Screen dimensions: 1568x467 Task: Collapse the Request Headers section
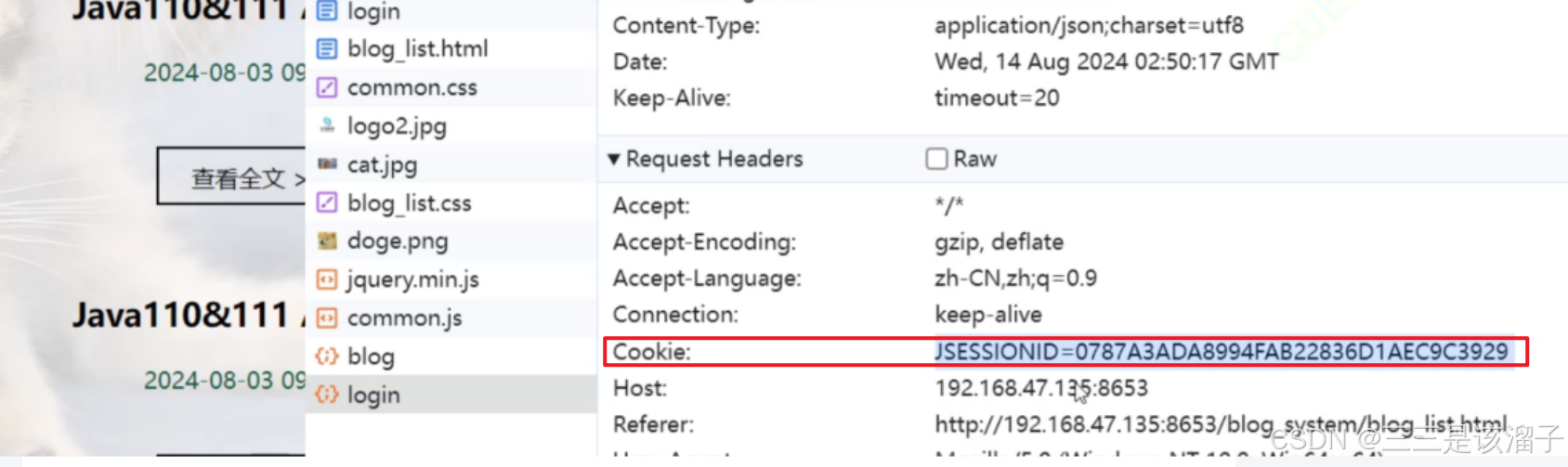(x=613, y=159)
